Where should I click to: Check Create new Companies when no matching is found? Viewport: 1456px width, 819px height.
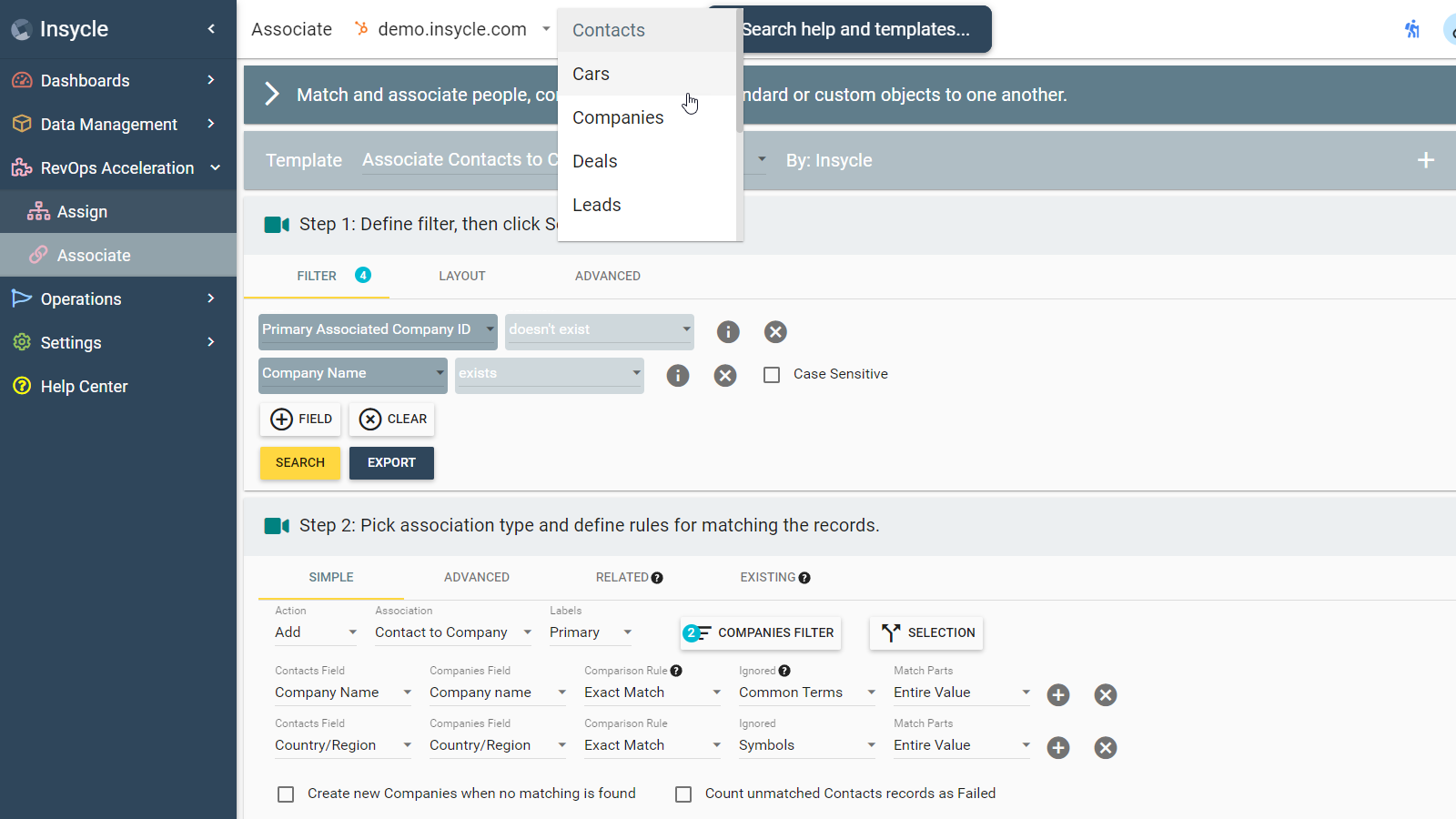click(286, 794)
